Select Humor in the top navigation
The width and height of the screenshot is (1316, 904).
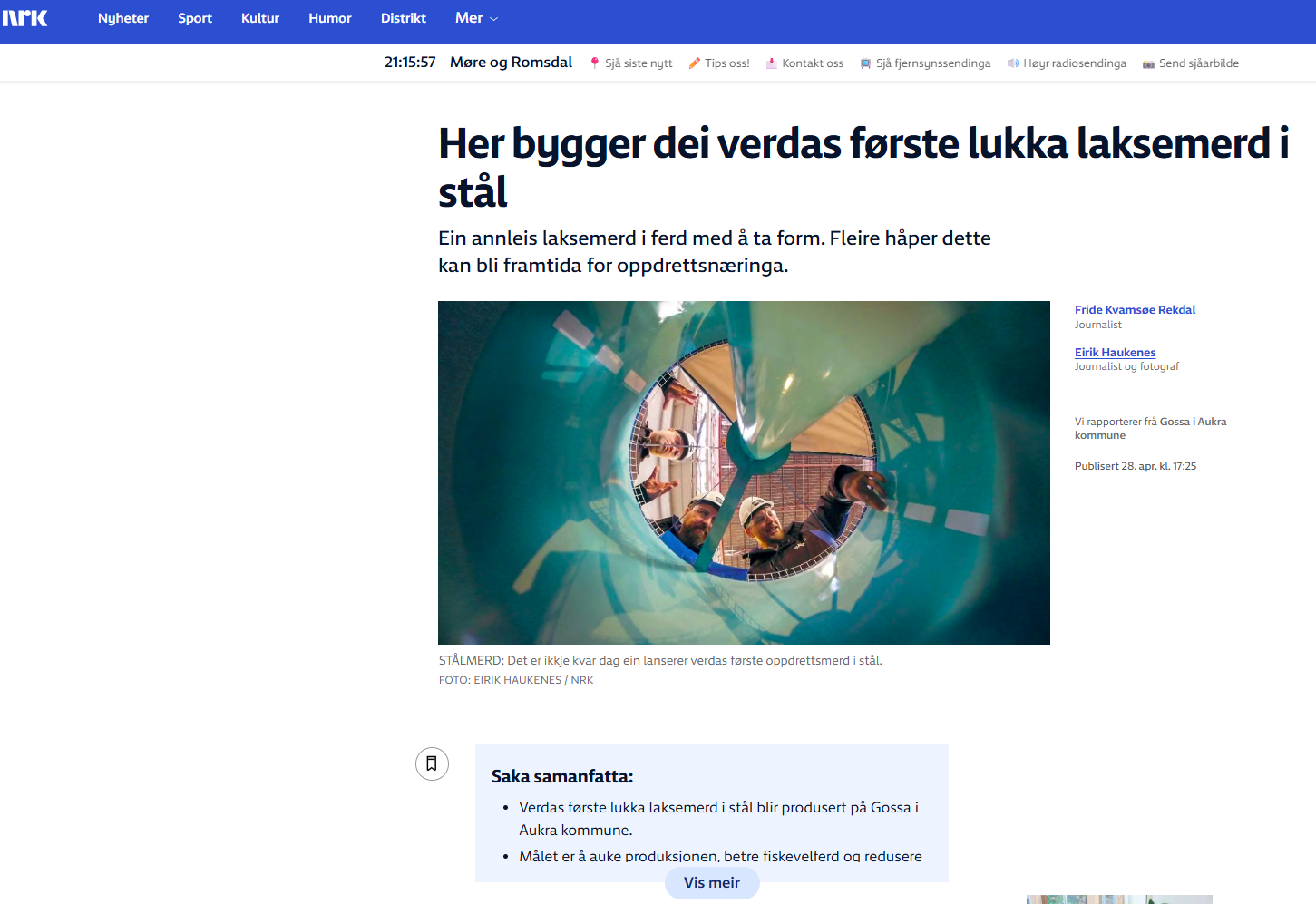pyautogui.click(x=330, y=18)
